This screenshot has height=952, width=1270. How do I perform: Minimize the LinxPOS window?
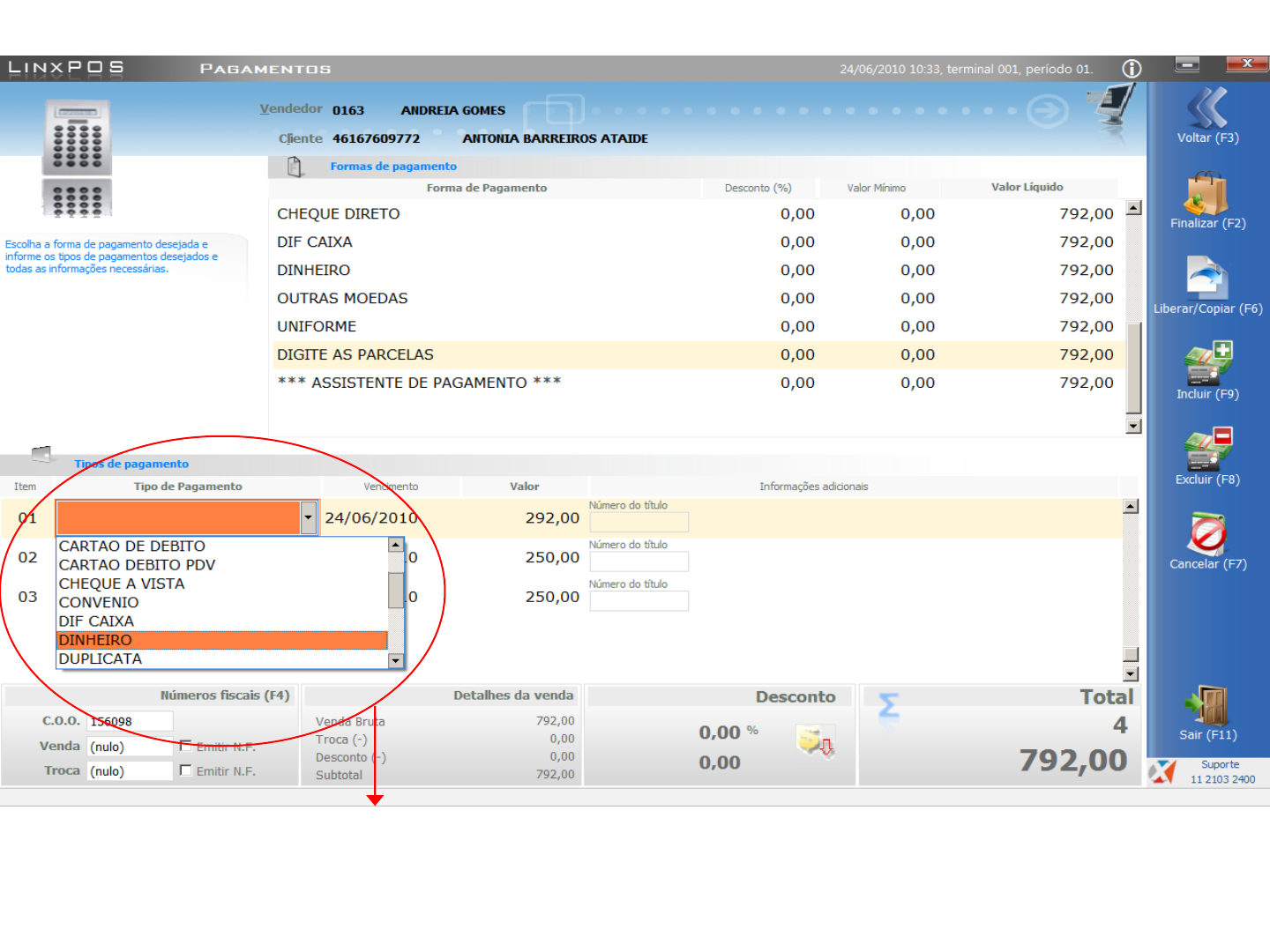coord(1187,63)
